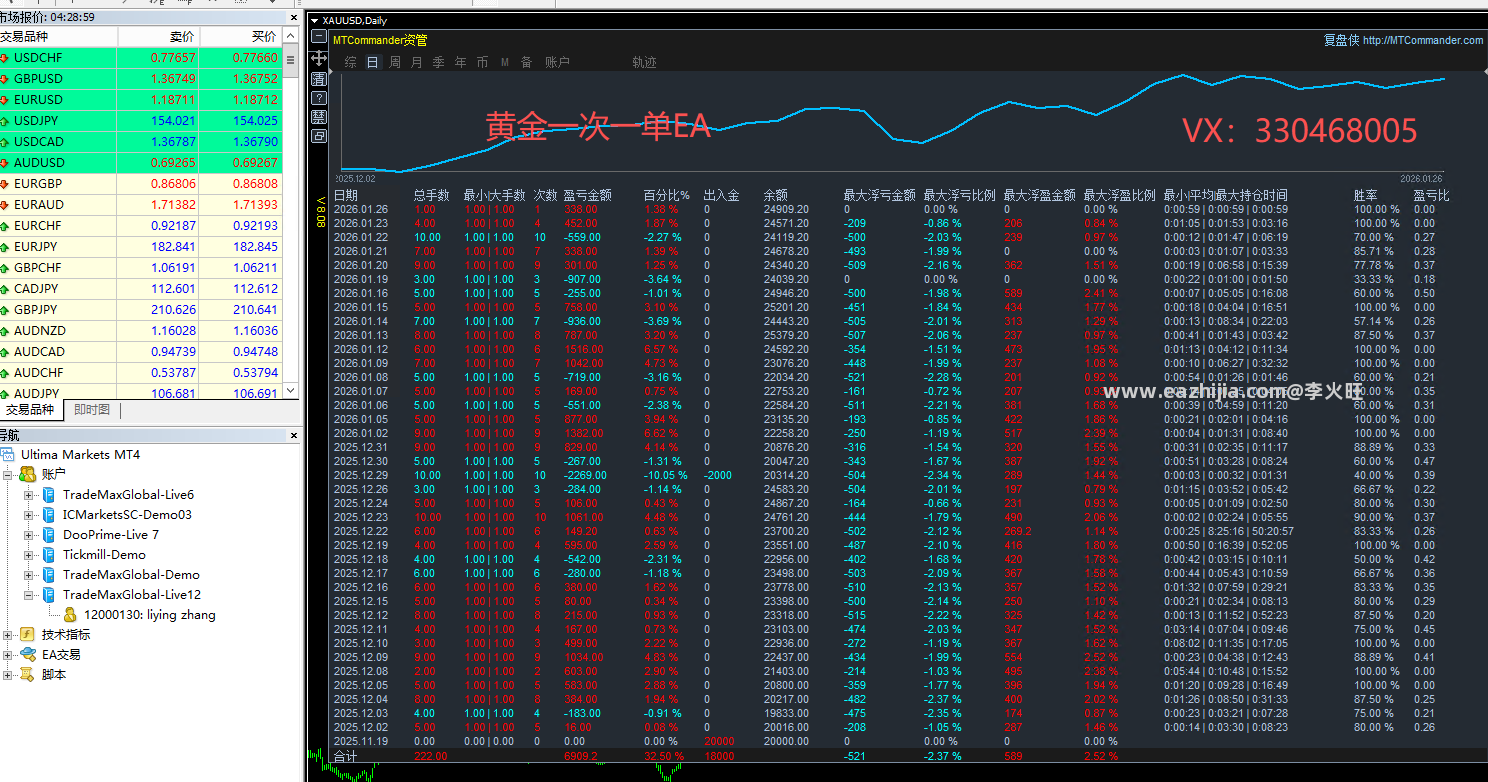
Task: Click the TradeMaxGlobal-Live6 server icon
Action: 49,495
